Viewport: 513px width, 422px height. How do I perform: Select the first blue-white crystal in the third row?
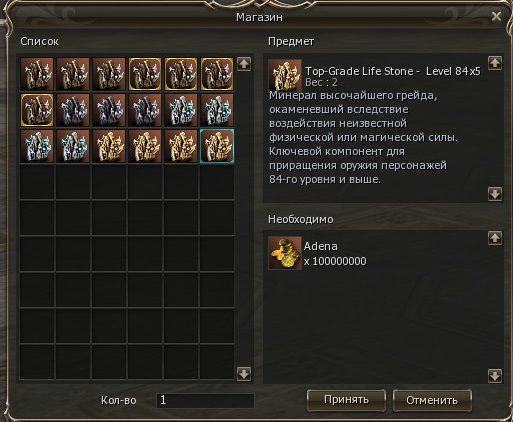(37, 146)
